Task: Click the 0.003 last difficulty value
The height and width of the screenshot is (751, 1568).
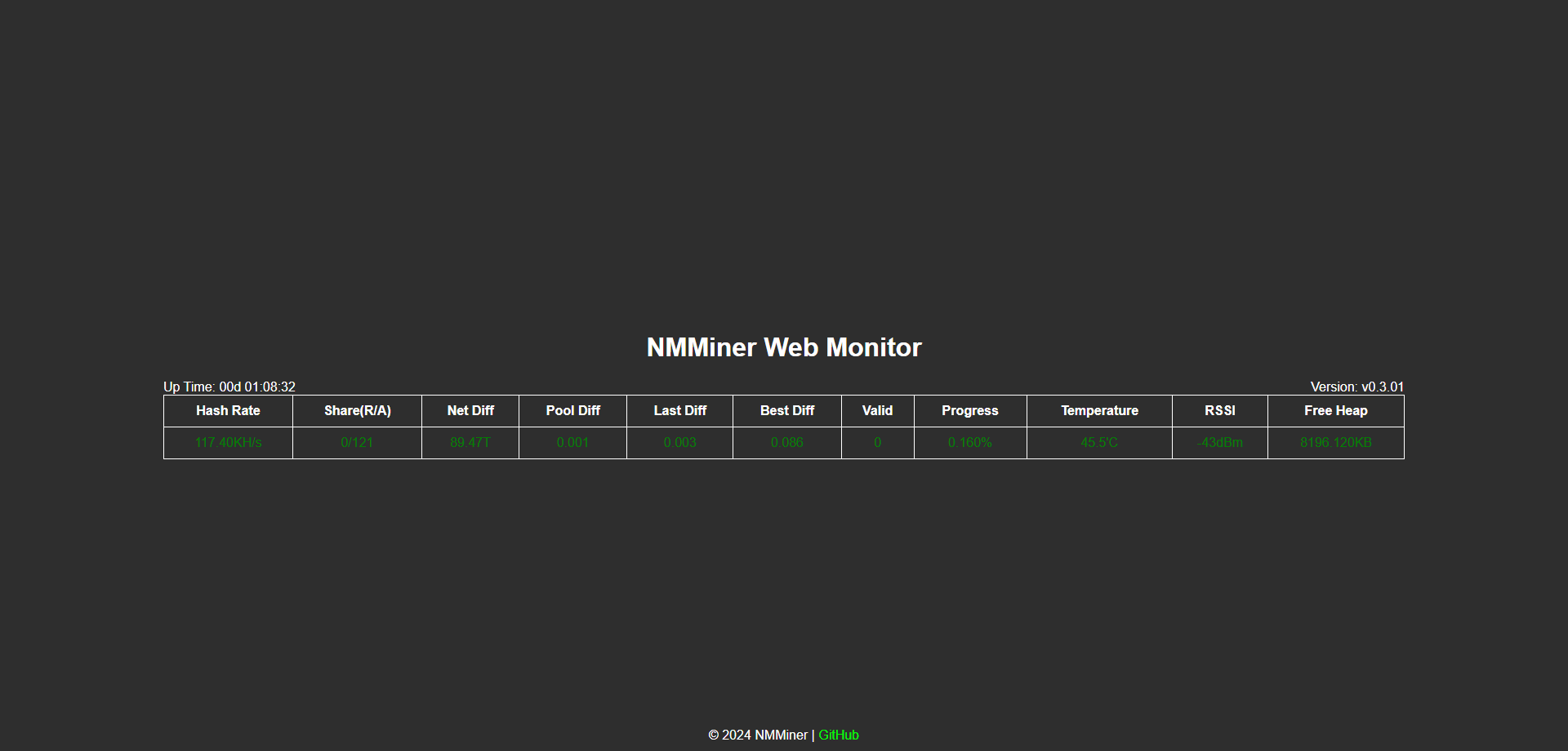Action: coord(679,442)
